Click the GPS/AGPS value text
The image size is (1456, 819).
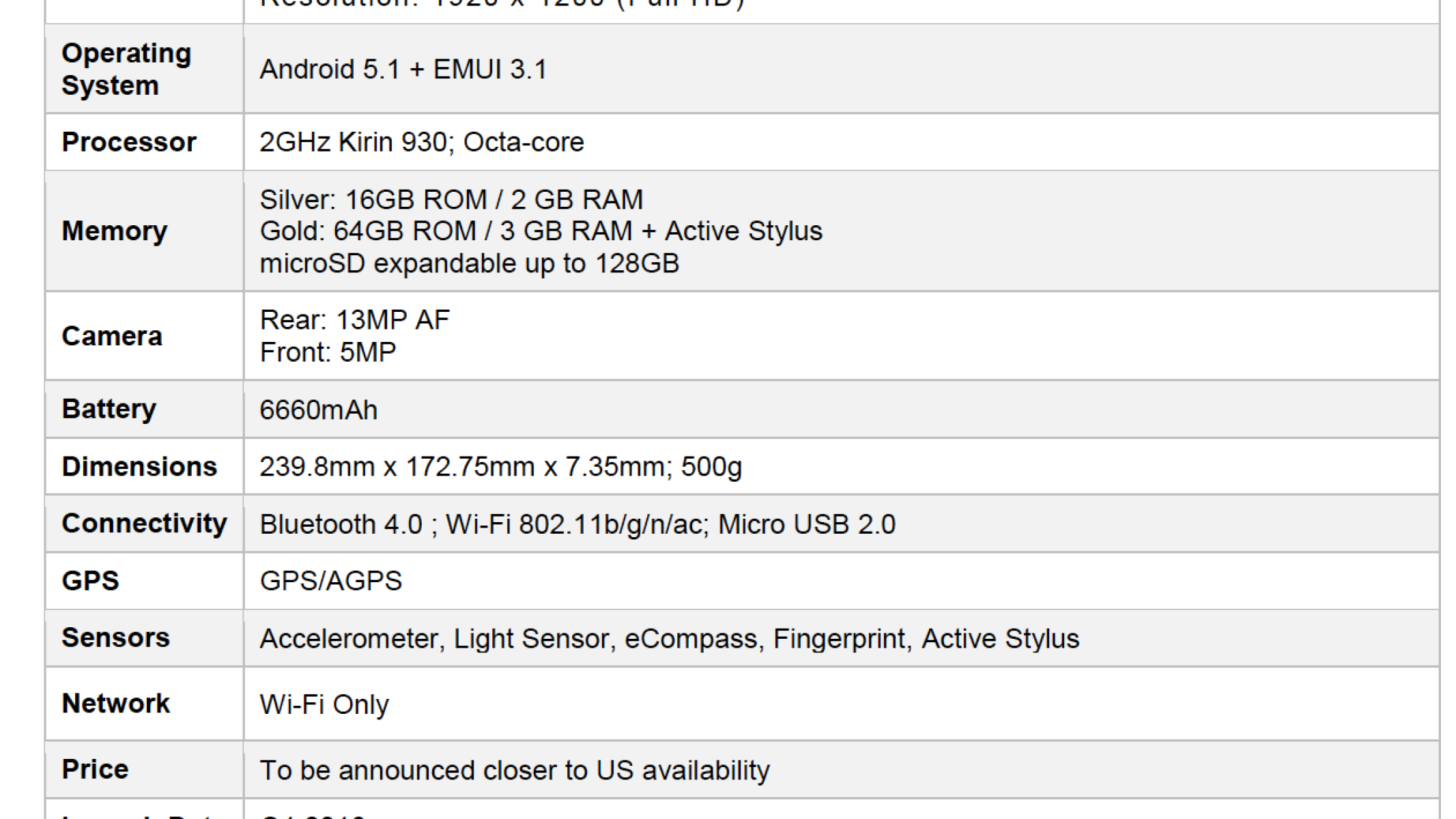pos(330,581)
